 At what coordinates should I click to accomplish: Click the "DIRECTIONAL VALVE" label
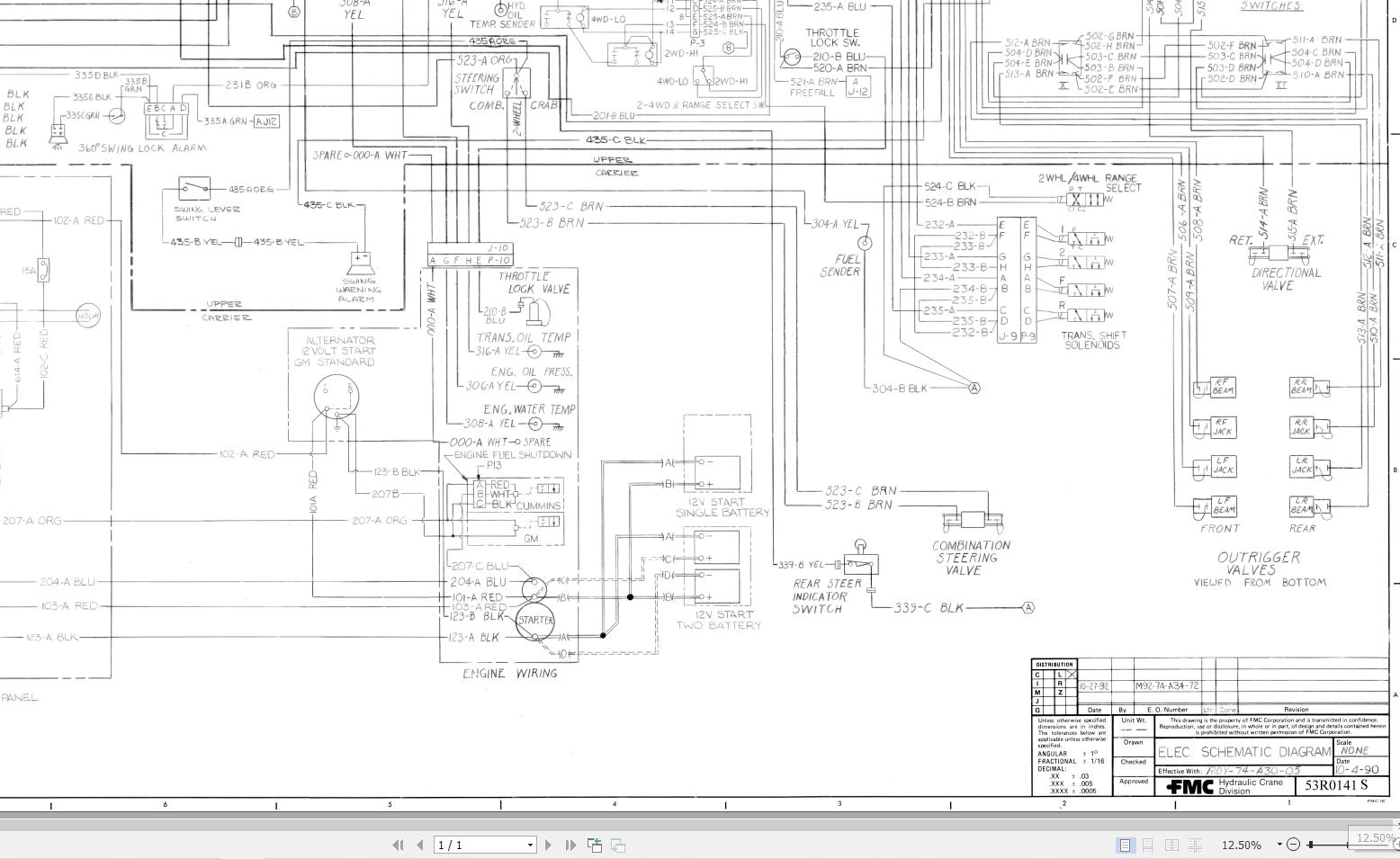[x=1285, y=279]
